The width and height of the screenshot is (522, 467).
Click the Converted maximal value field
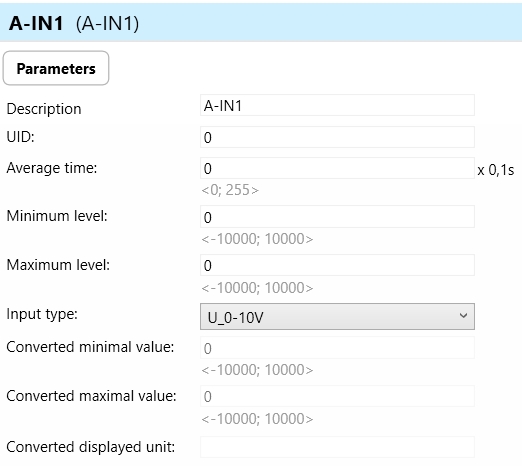coord(337,396)
